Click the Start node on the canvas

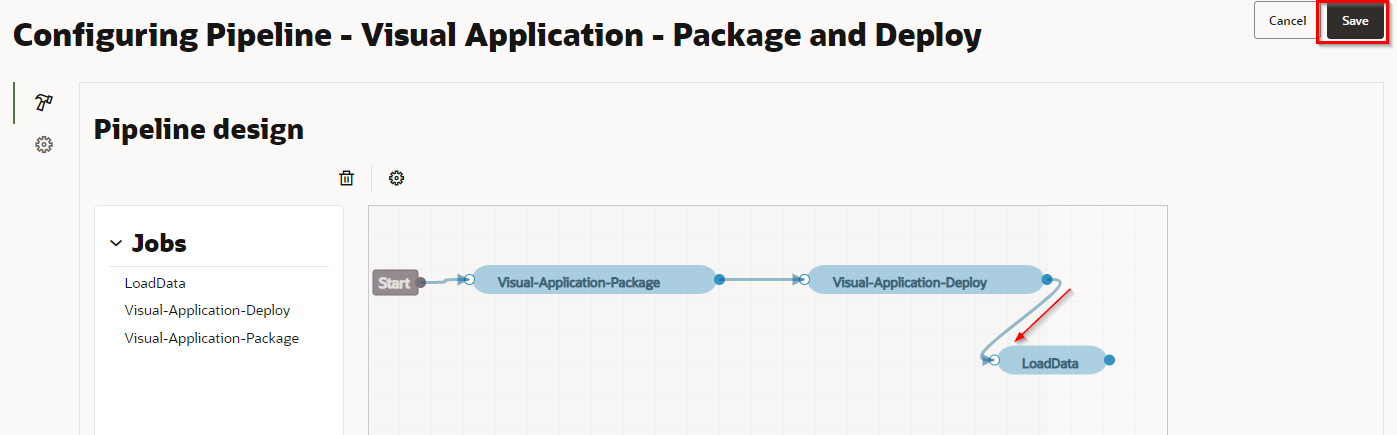click(x=393, y=283)
